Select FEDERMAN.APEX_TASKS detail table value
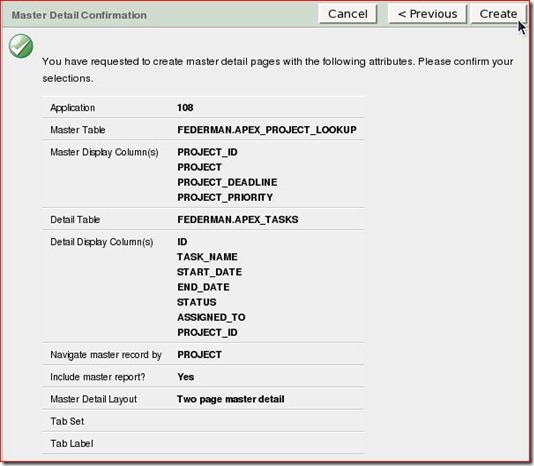 (x=238, y=219)
